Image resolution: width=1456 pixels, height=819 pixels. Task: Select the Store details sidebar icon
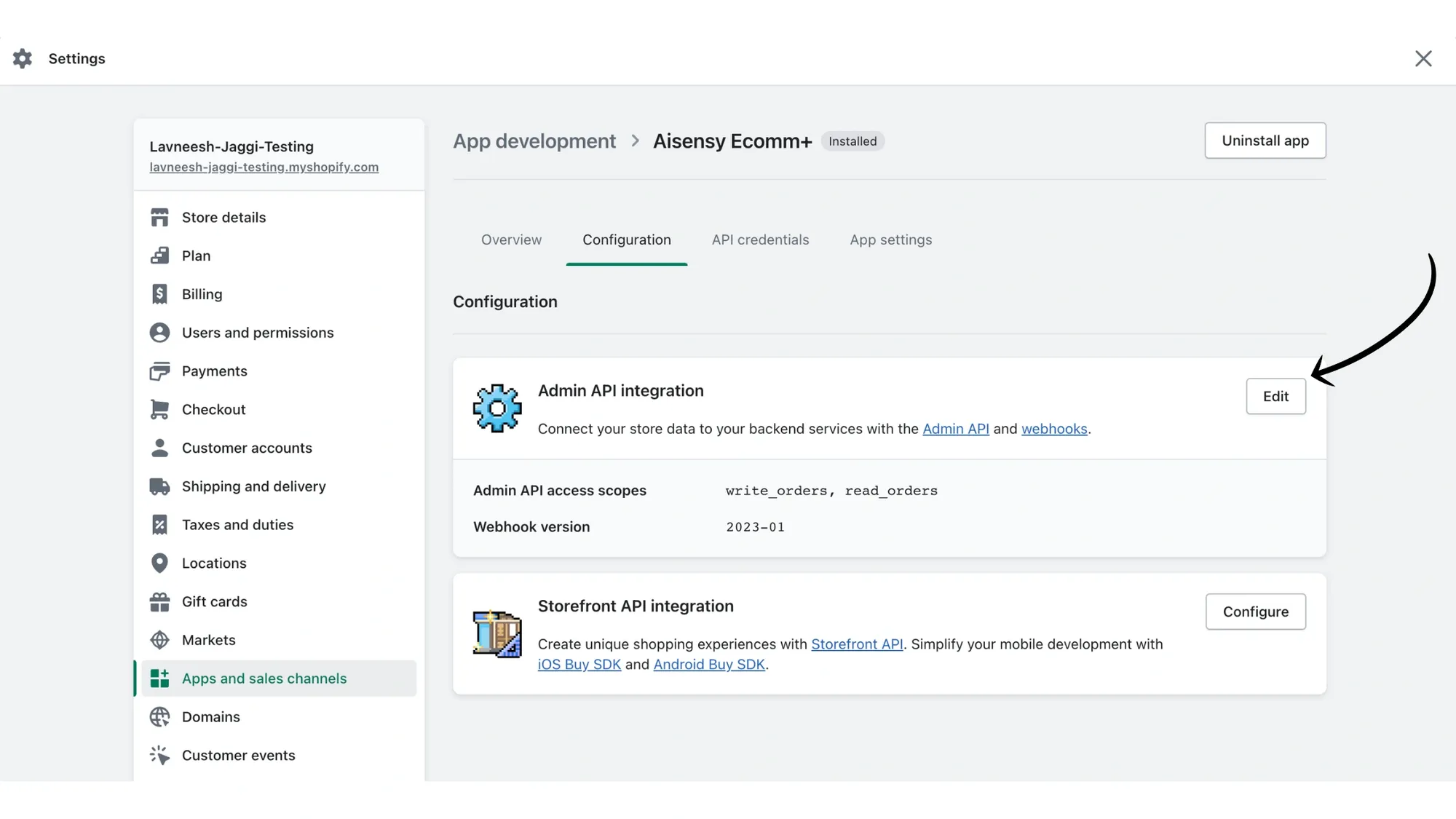tap(159, 217)
